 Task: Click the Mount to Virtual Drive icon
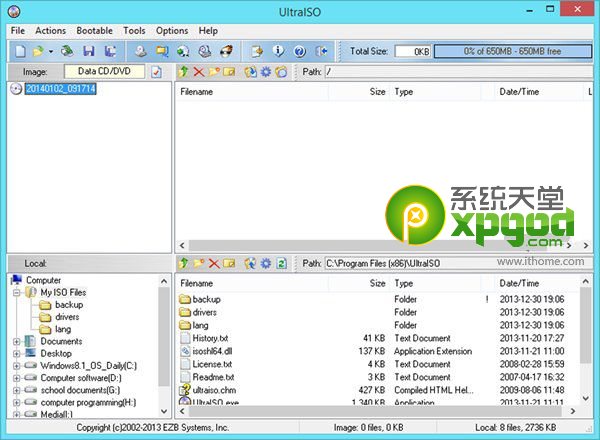coord(205,51)
